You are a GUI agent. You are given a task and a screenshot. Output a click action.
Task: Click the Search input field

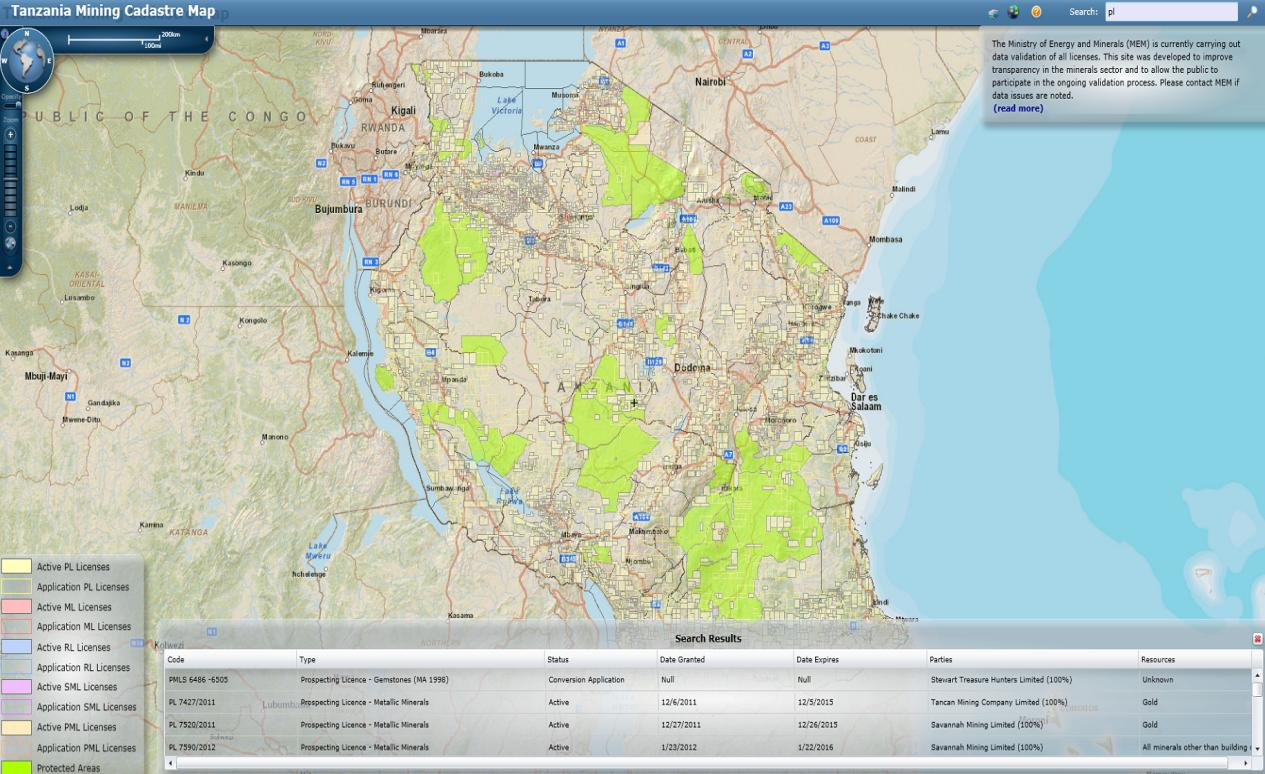[x=1170, y=12]
